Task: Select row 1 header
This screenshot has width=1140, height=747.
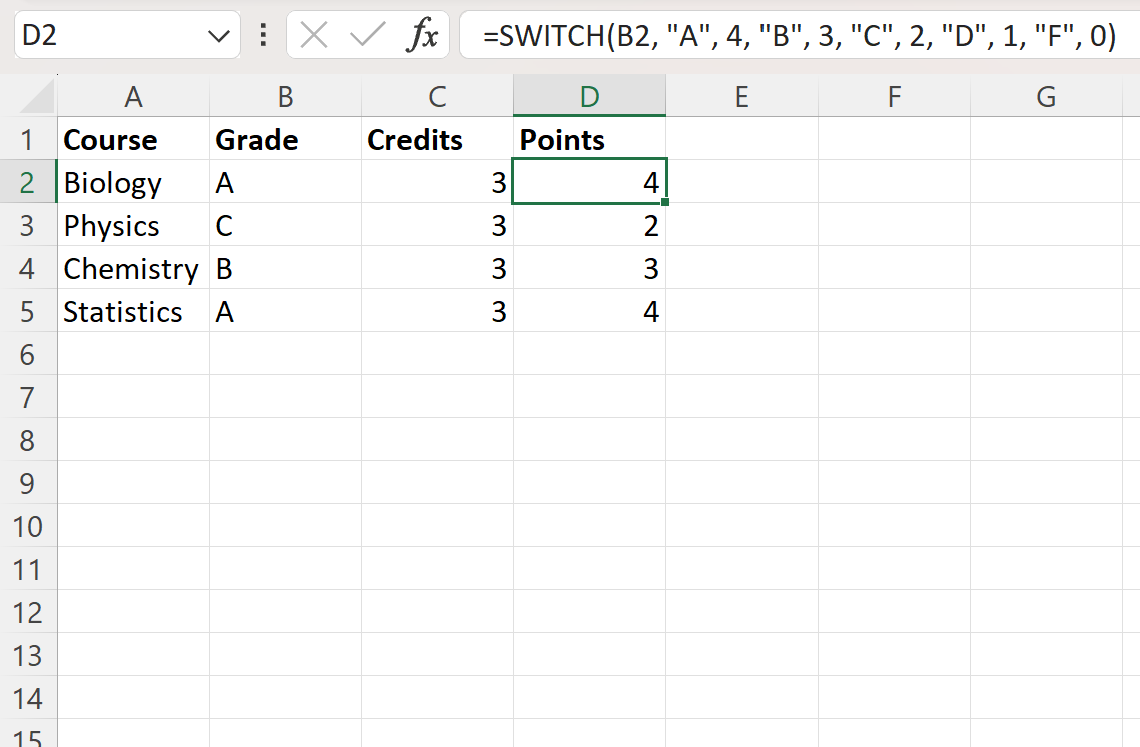Action: coord(28,139)
